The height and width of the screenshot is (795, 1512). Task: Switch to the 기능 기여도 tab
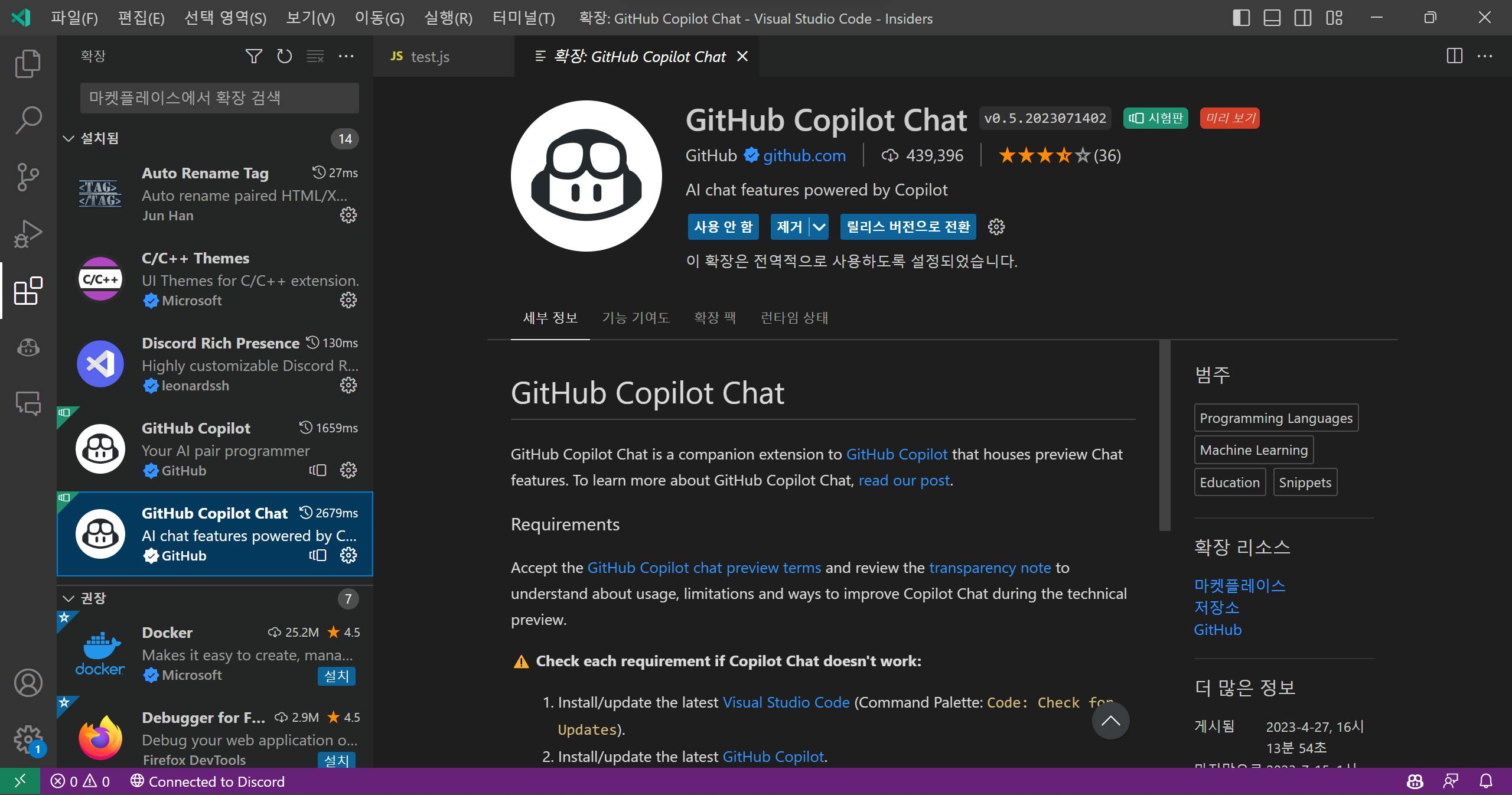636,318
